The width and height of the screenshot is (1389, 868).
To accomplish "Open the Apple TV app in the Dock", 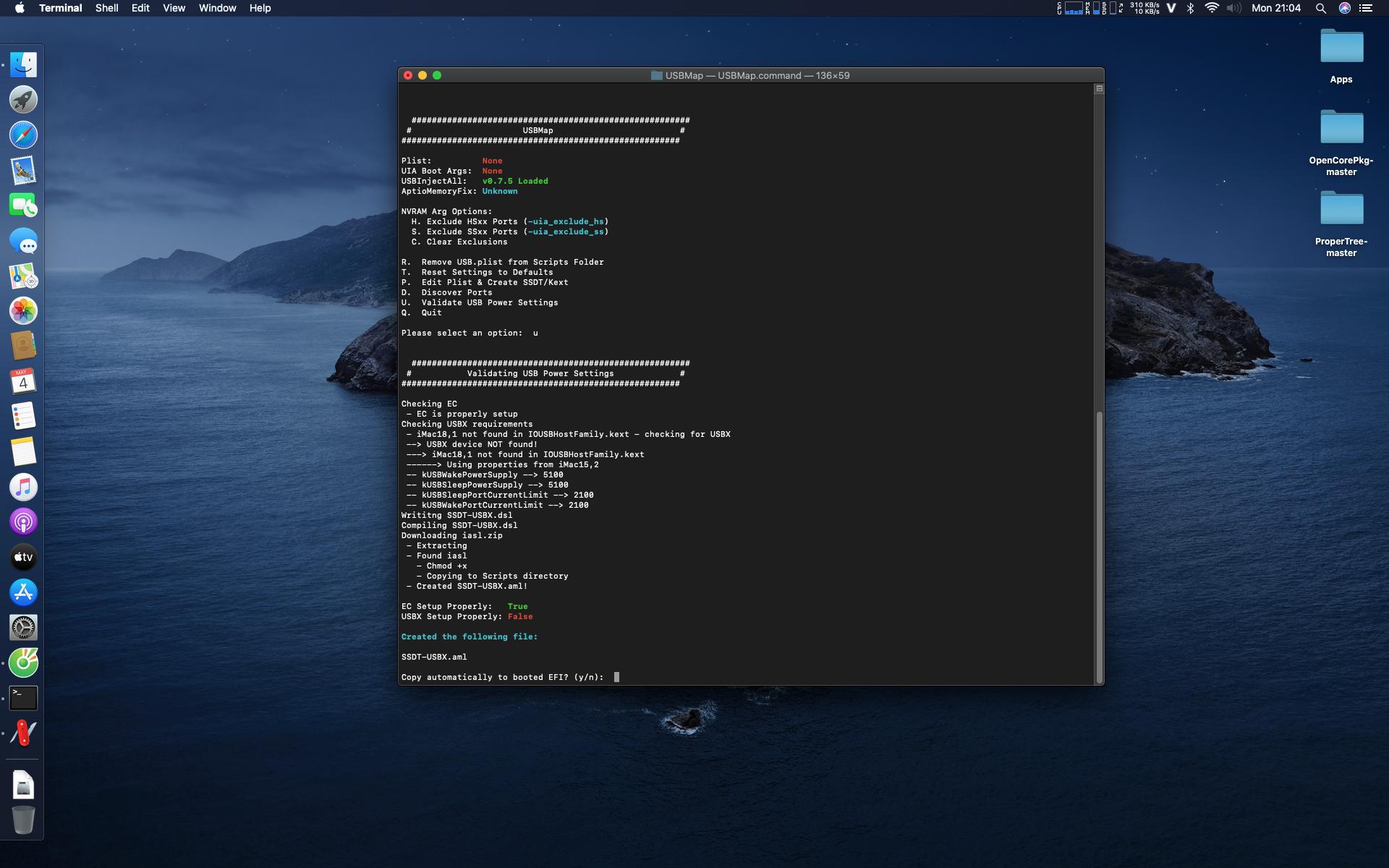I will pyautogui.click(x=23, y=557).
